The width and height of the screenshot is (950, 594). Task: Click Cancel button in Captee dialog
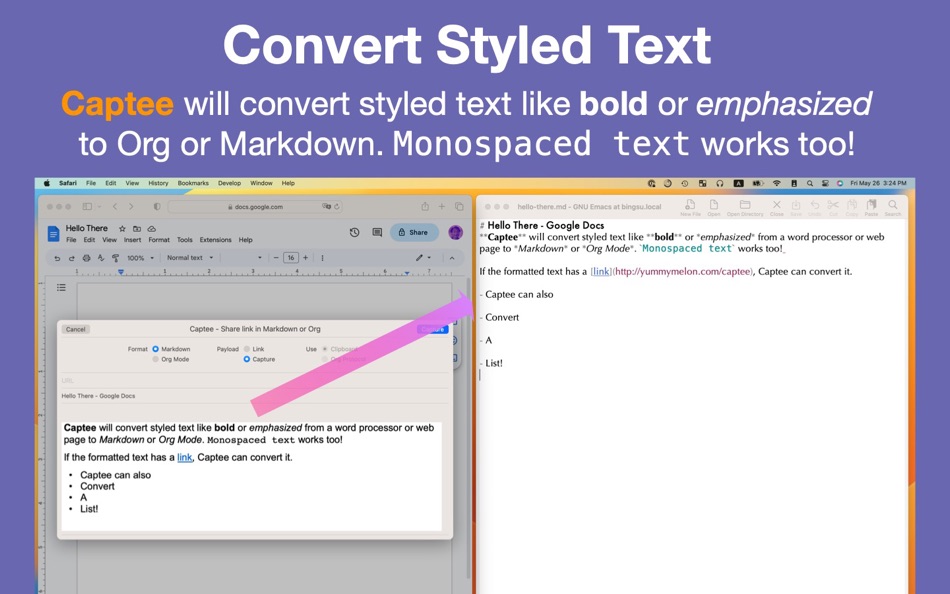[76, 330]
